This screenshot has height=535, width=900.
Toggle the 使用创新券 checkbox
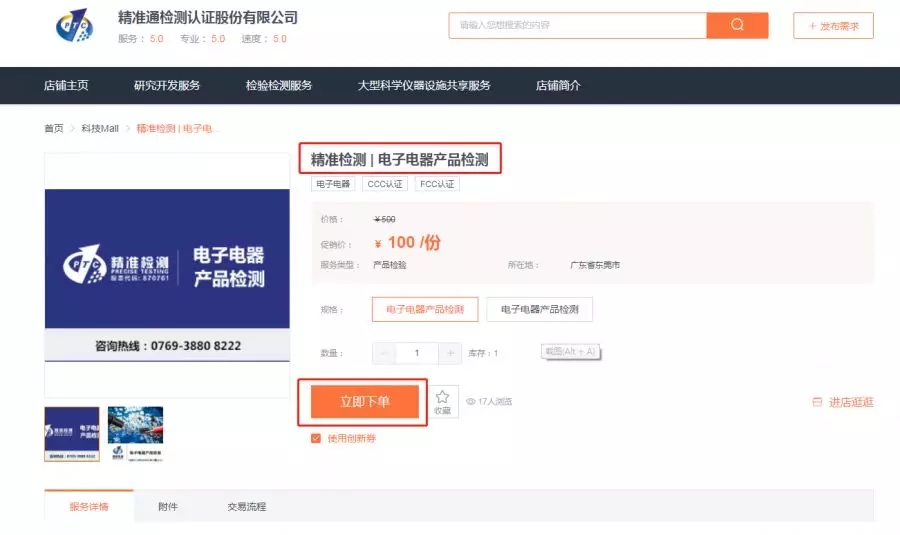click(x=316, y=439)
